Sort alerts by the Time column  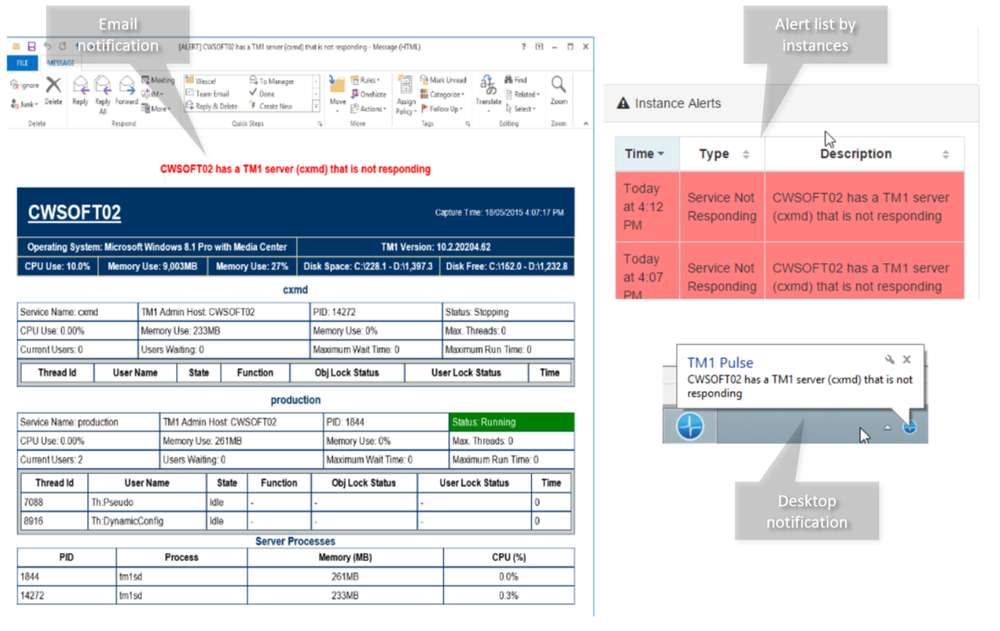645,154
